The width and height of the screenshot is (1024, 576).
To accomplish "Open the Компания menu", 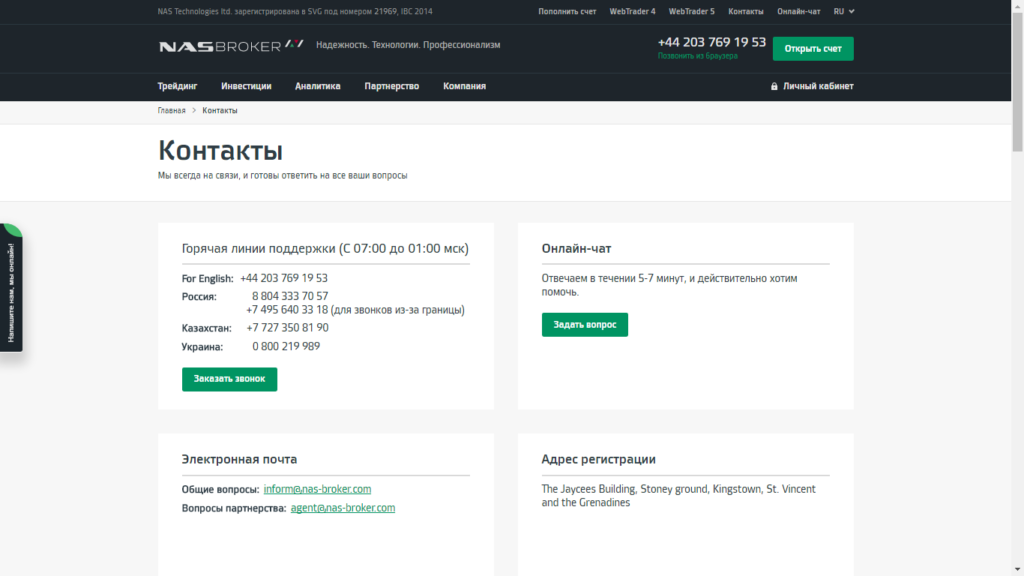I will pyautogui.click(x=464, y=86).
